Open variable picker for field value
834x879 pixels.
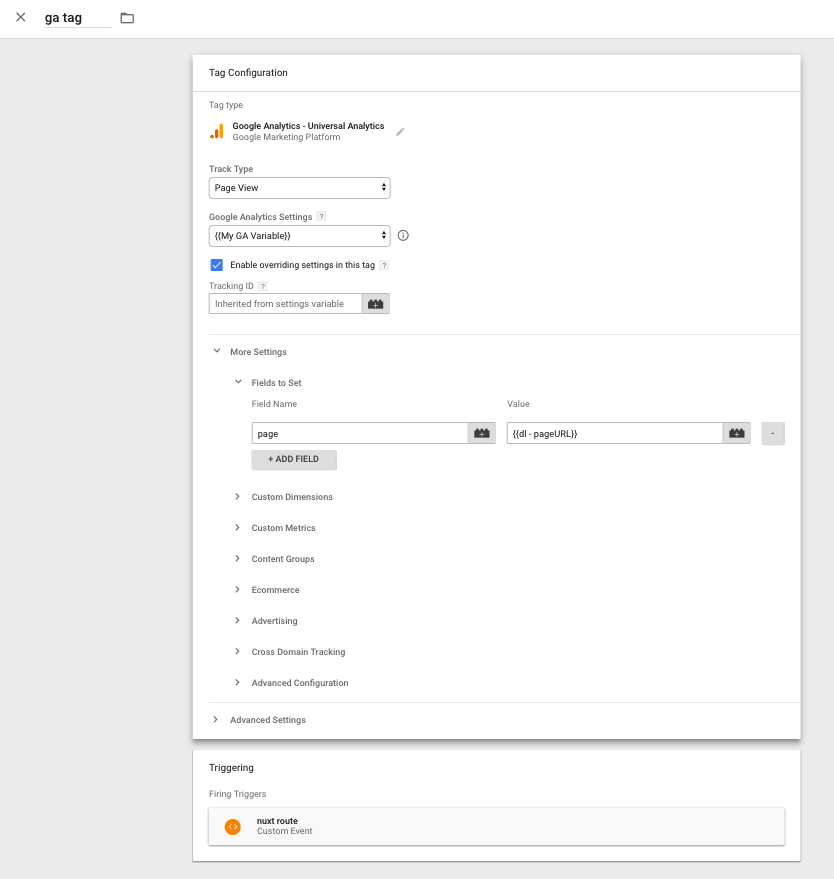737,433
